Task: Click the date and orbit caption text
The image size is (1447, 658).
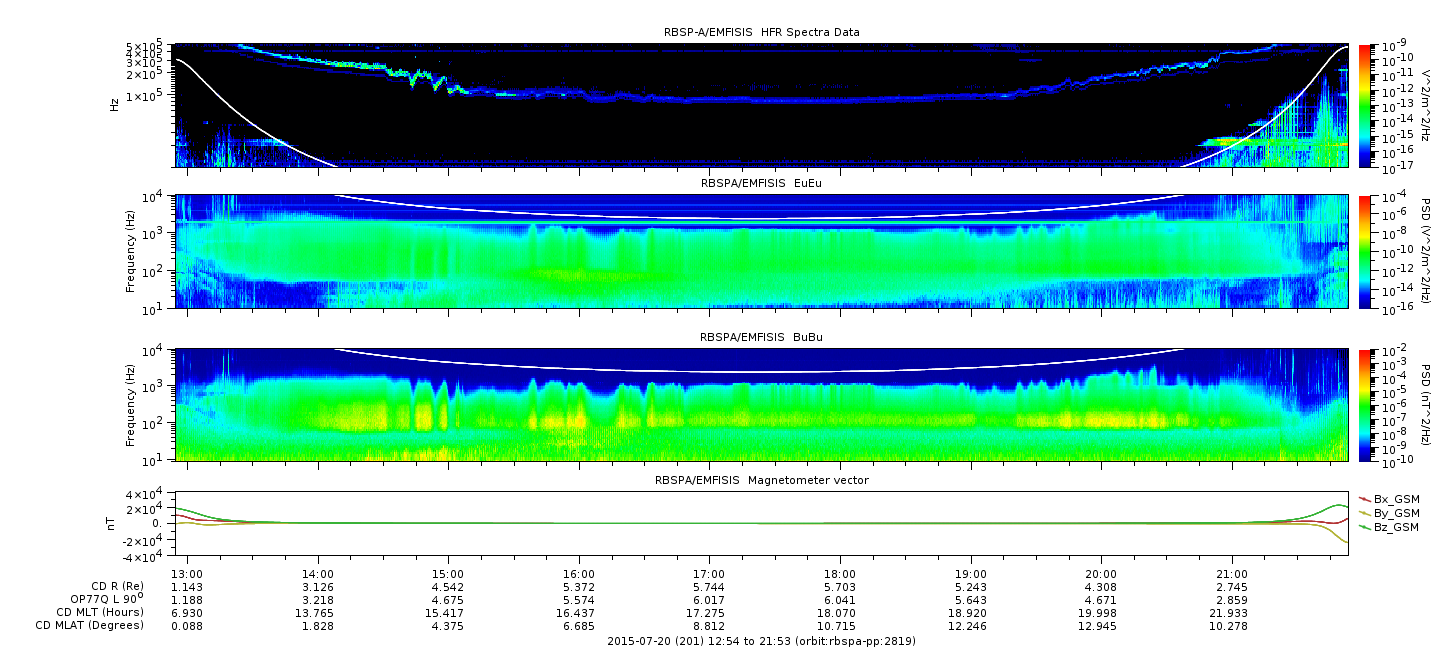Action: (x=762, y=641)
